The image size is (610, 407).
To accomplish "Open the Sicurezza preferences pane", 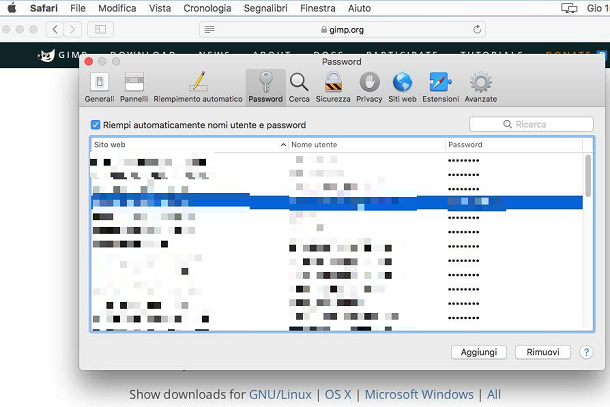I will pyautogui.click(x=333, y=88).
